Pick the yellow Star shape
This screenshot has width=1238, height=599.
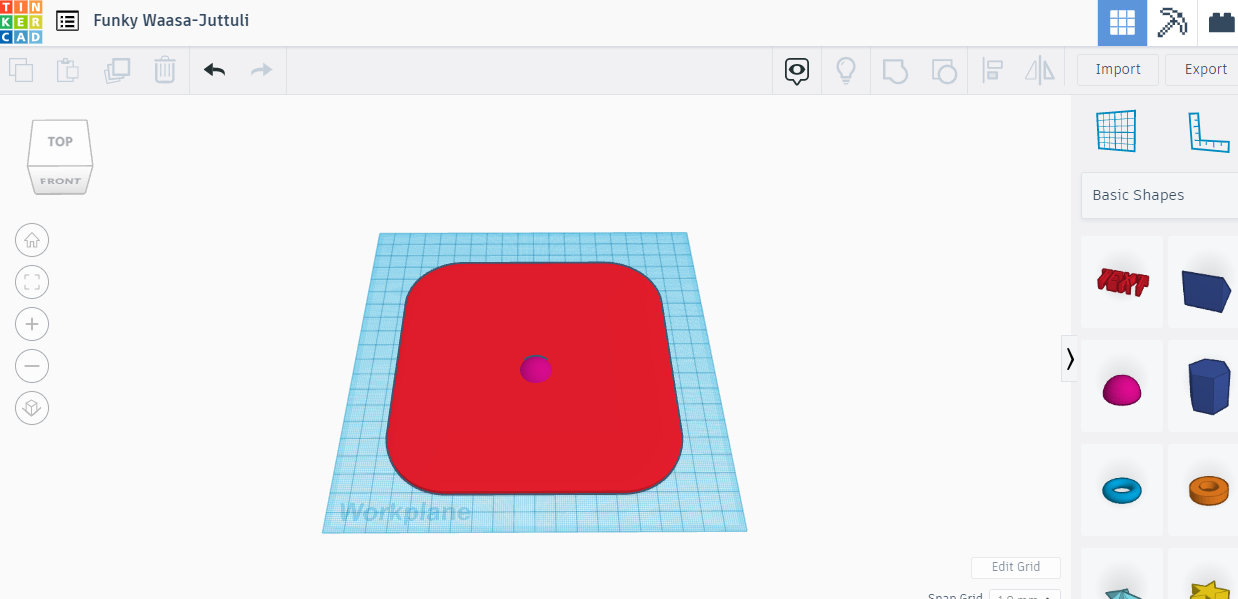[x=1204, y=575]
